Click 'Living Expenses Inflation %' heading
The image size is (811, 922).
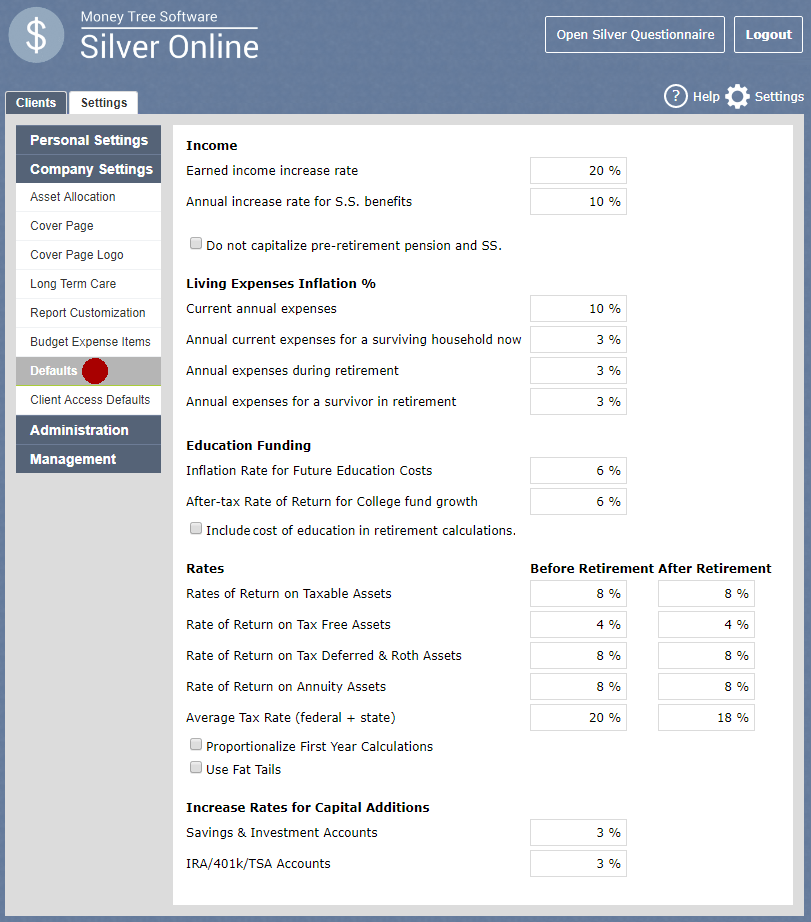pos(281,283)
